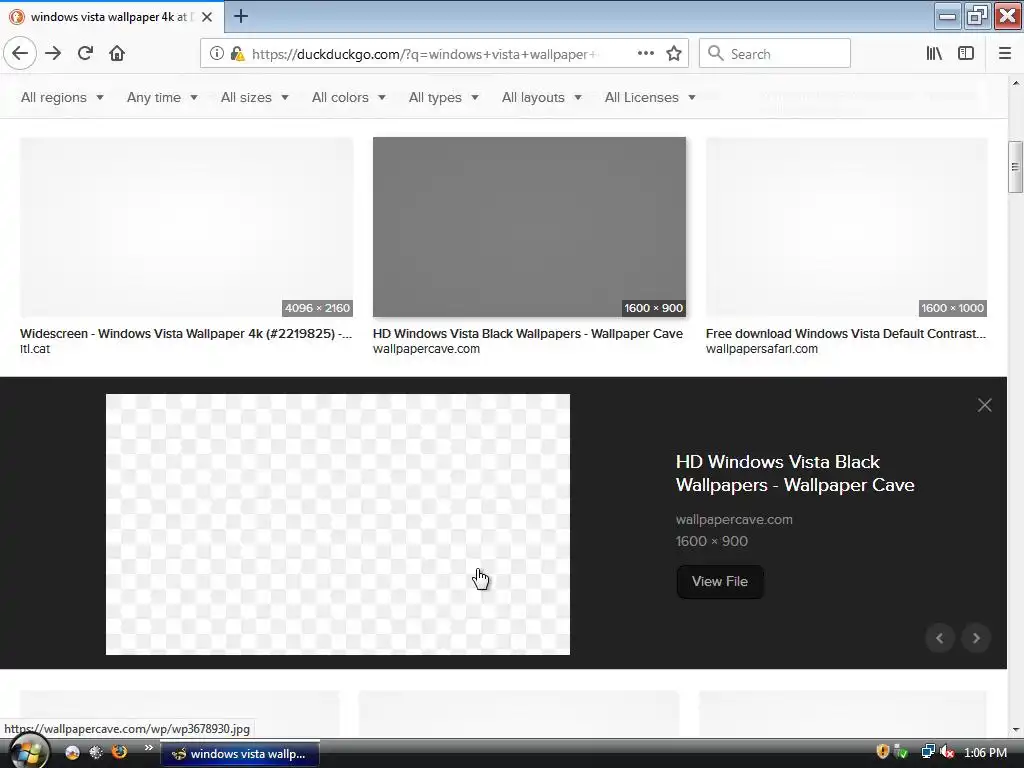
Task: Click the gear icon in Quick Launch
Action: [96, 752]
